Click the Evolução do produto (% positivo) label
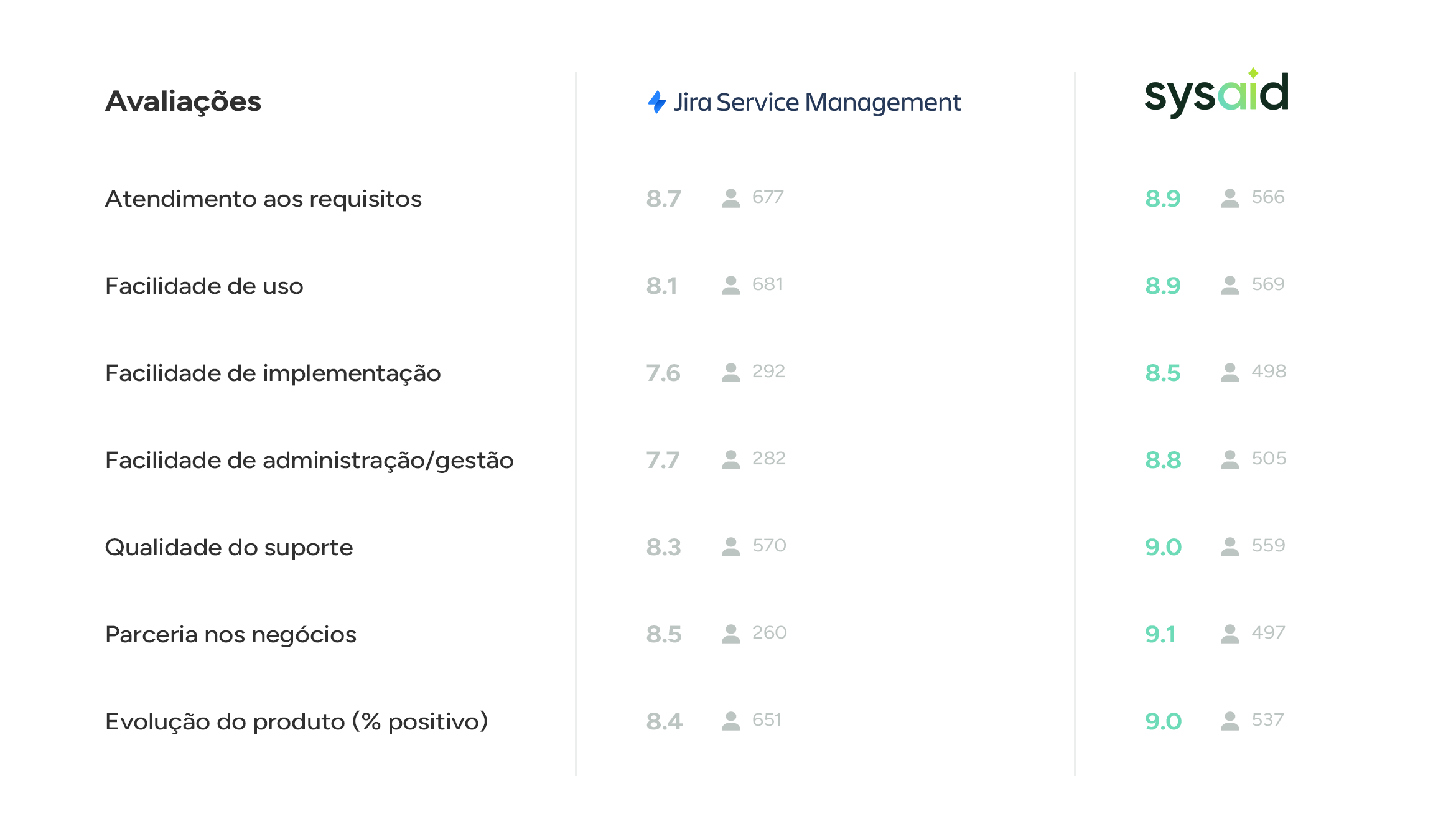This screenshot has width=1456, height=834. (296, 722)
